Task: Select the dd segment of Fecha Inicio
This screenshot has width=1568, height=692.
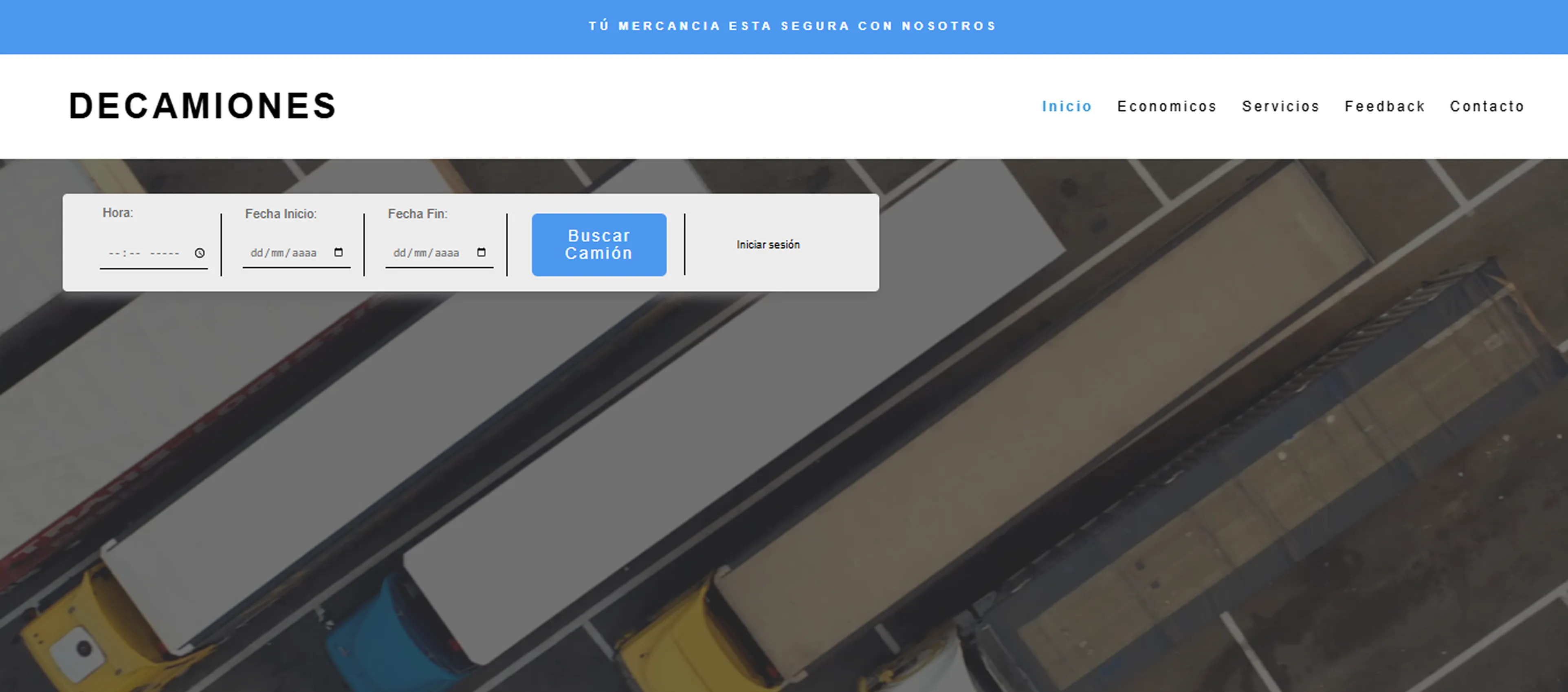Action: click(x=256, y=253)
